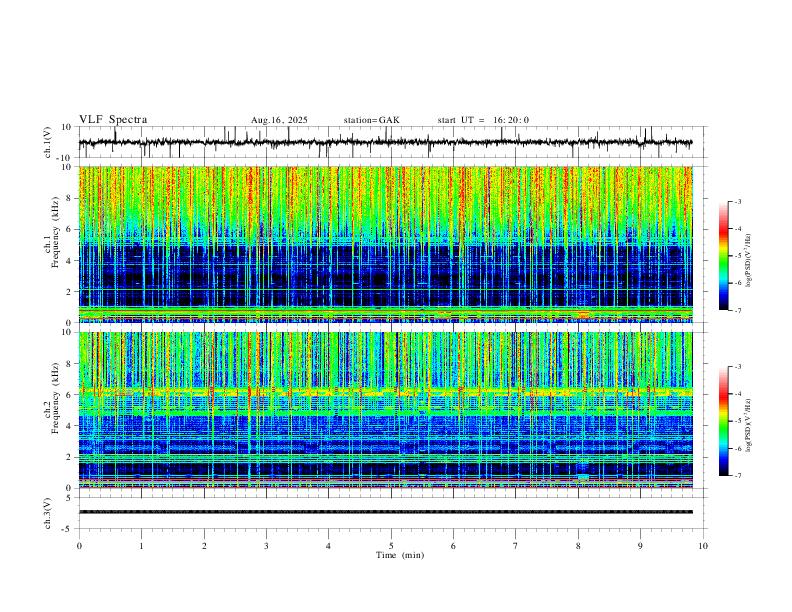The height and width of the screenshot is (612, 792).
Task: Click the upper PSD color scale bar
Action: 724,256
